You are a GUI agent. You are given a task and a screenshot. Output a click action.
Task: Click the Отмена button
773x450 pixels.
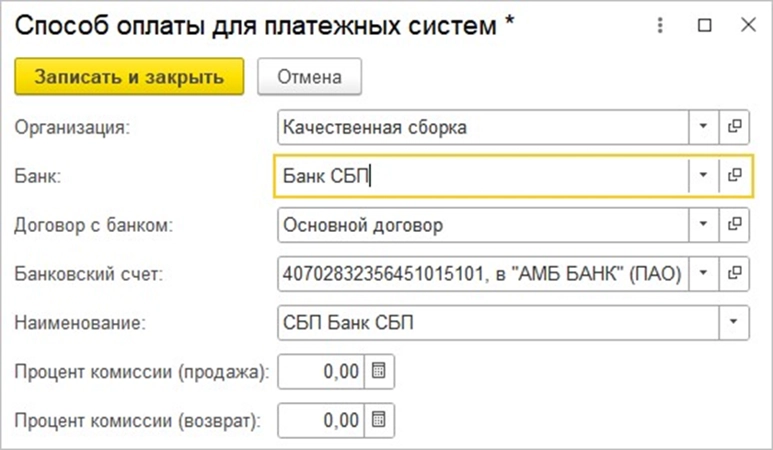pos(309,76)
